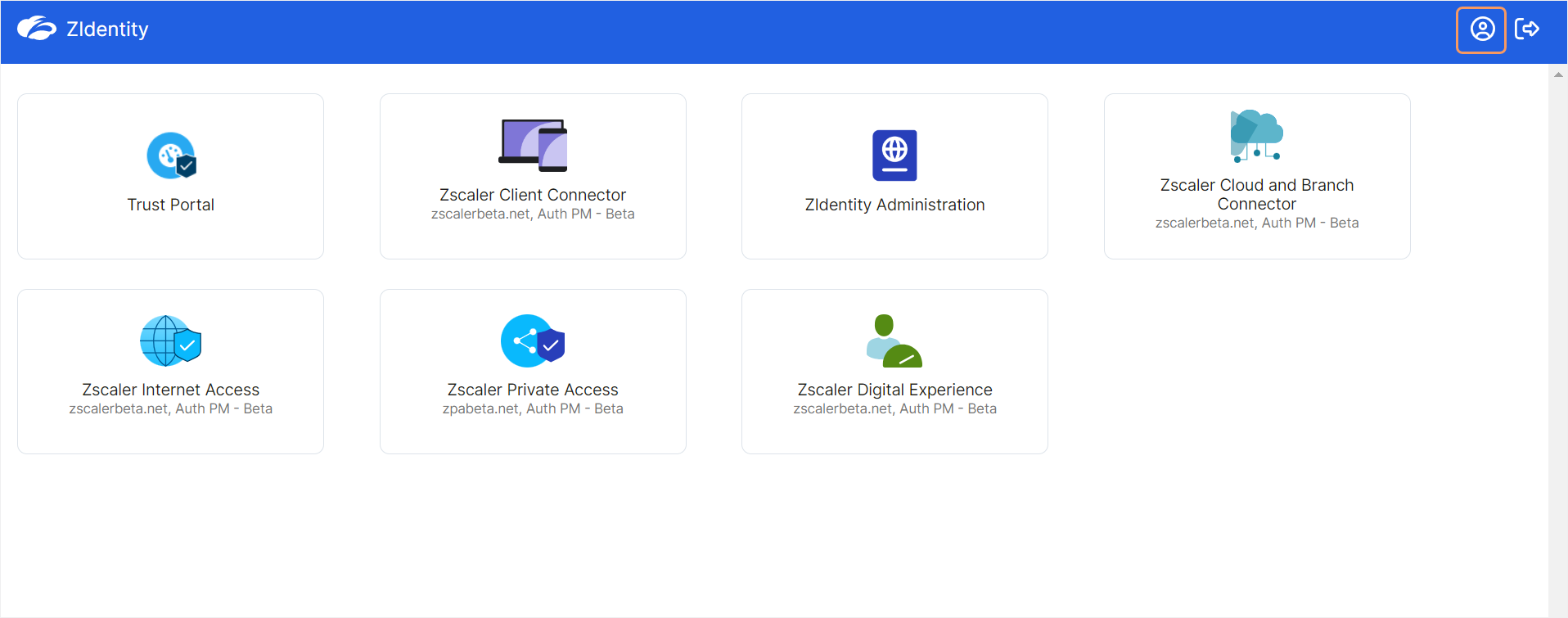Image resolution: width=1568 pixels, height=618 pixels.
Task: Click the sign out icon
Action: [1527, 29]
